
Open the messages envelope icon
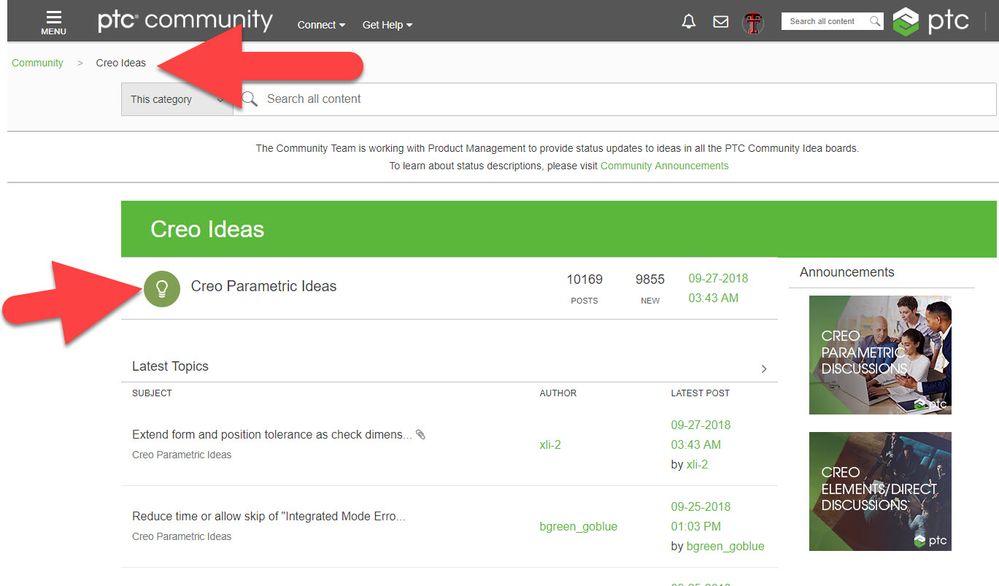(721, 22)
